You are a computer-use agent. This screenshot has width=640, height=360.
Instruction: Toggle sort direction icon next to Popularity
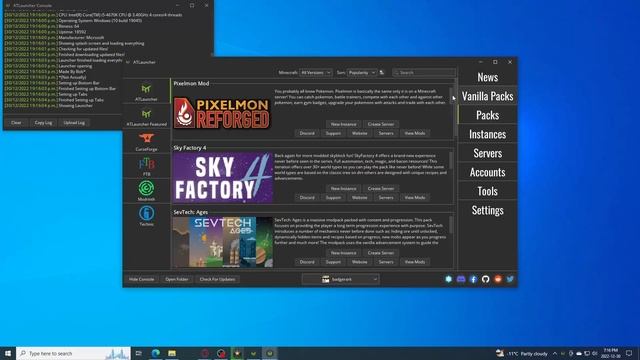(x=382, y=72)
